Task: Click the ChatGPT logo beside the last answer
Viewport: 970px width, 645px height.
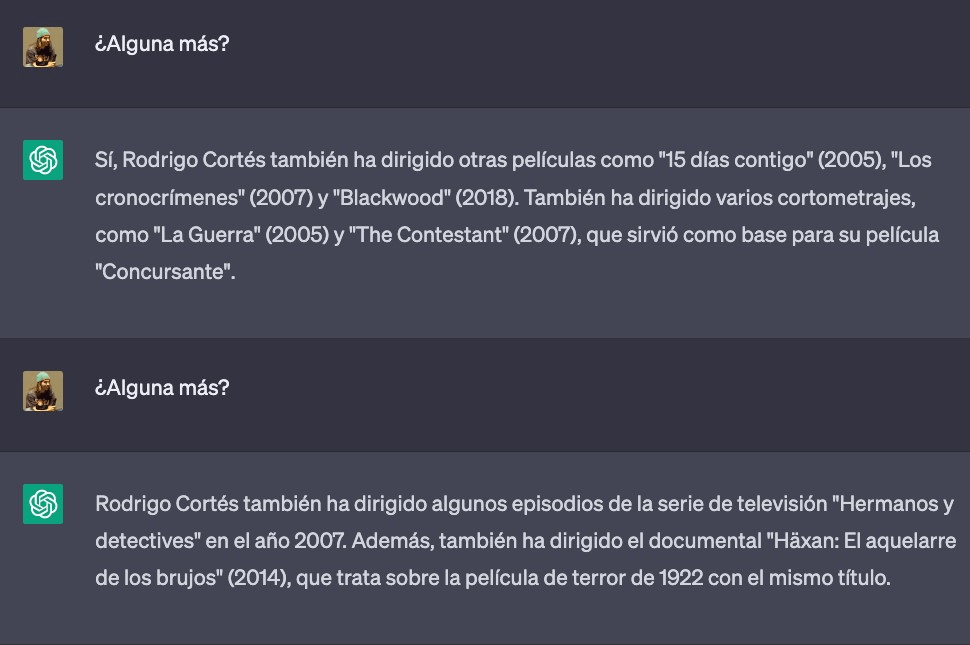Action: tap(43, 504)
